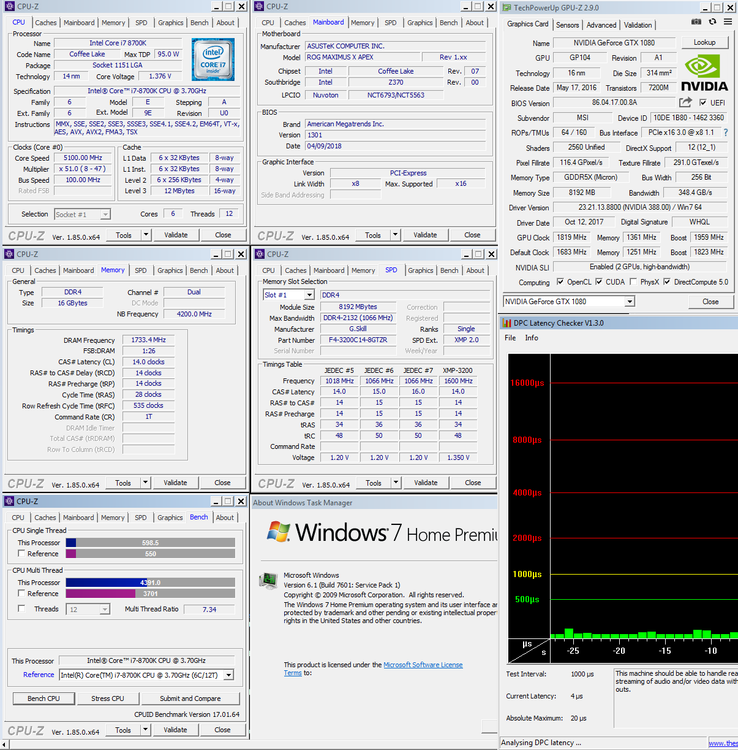The height and width of the screenshot is (750, 738).
Task: Expand Tools arrow in Bench window
Action: pos(145,730)
